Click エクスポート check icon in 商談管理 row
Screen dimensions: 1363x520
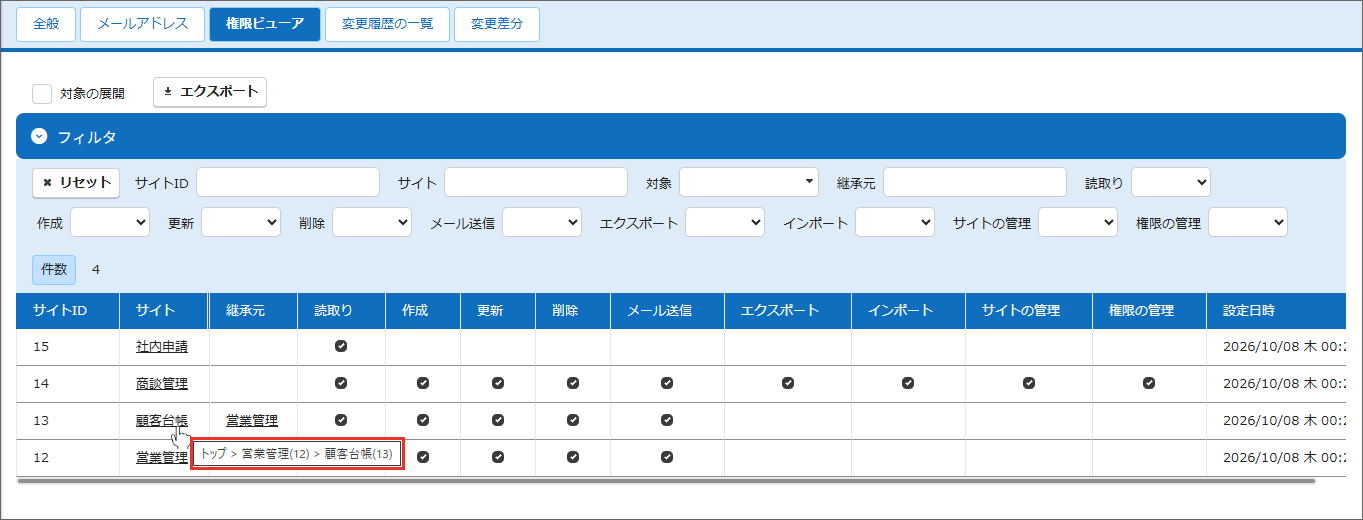click(x=788, y=383)
